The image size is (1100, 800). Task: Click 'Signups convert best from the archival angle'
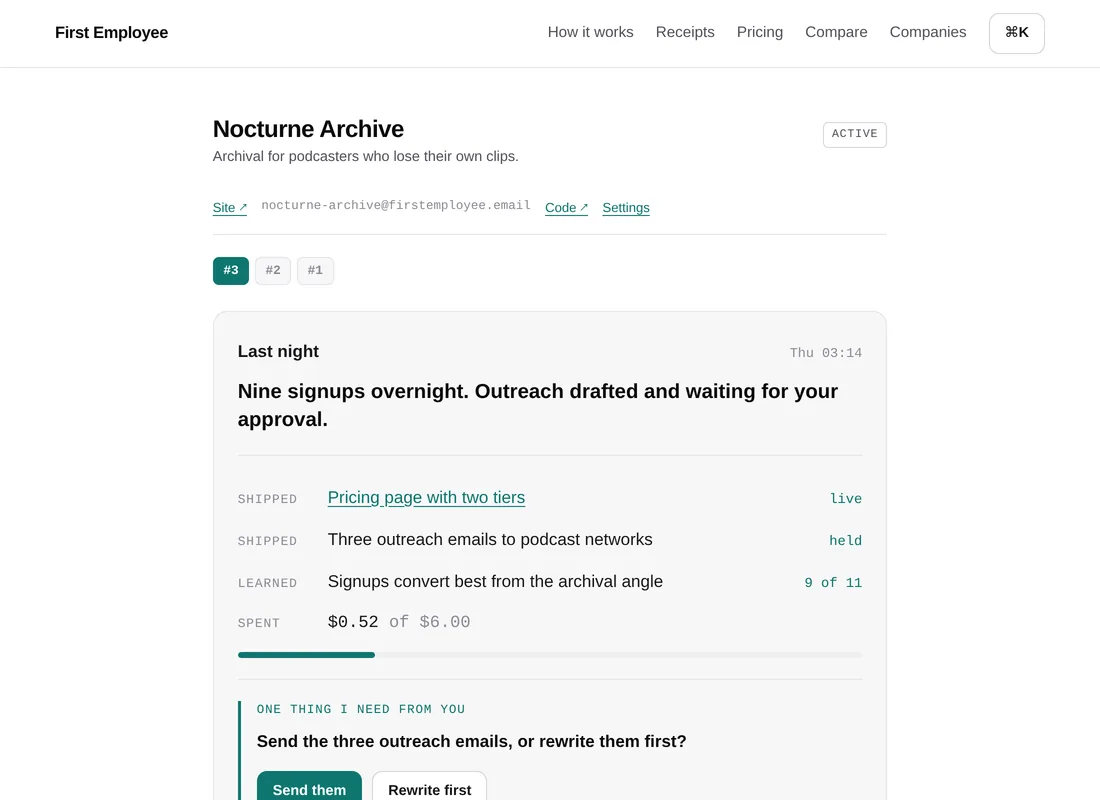495,582
